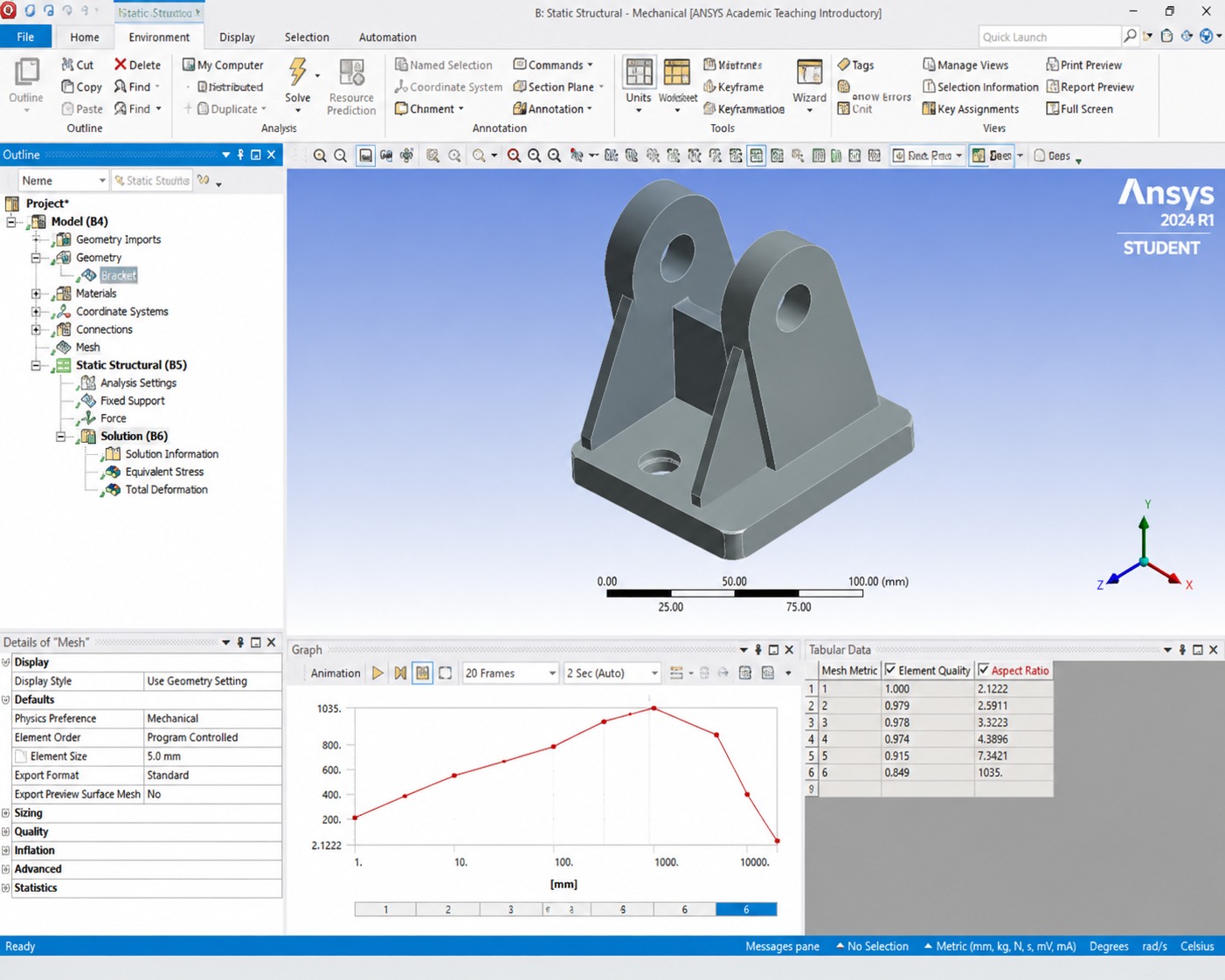Click the Name filter field in Outline

click(63, 180)
